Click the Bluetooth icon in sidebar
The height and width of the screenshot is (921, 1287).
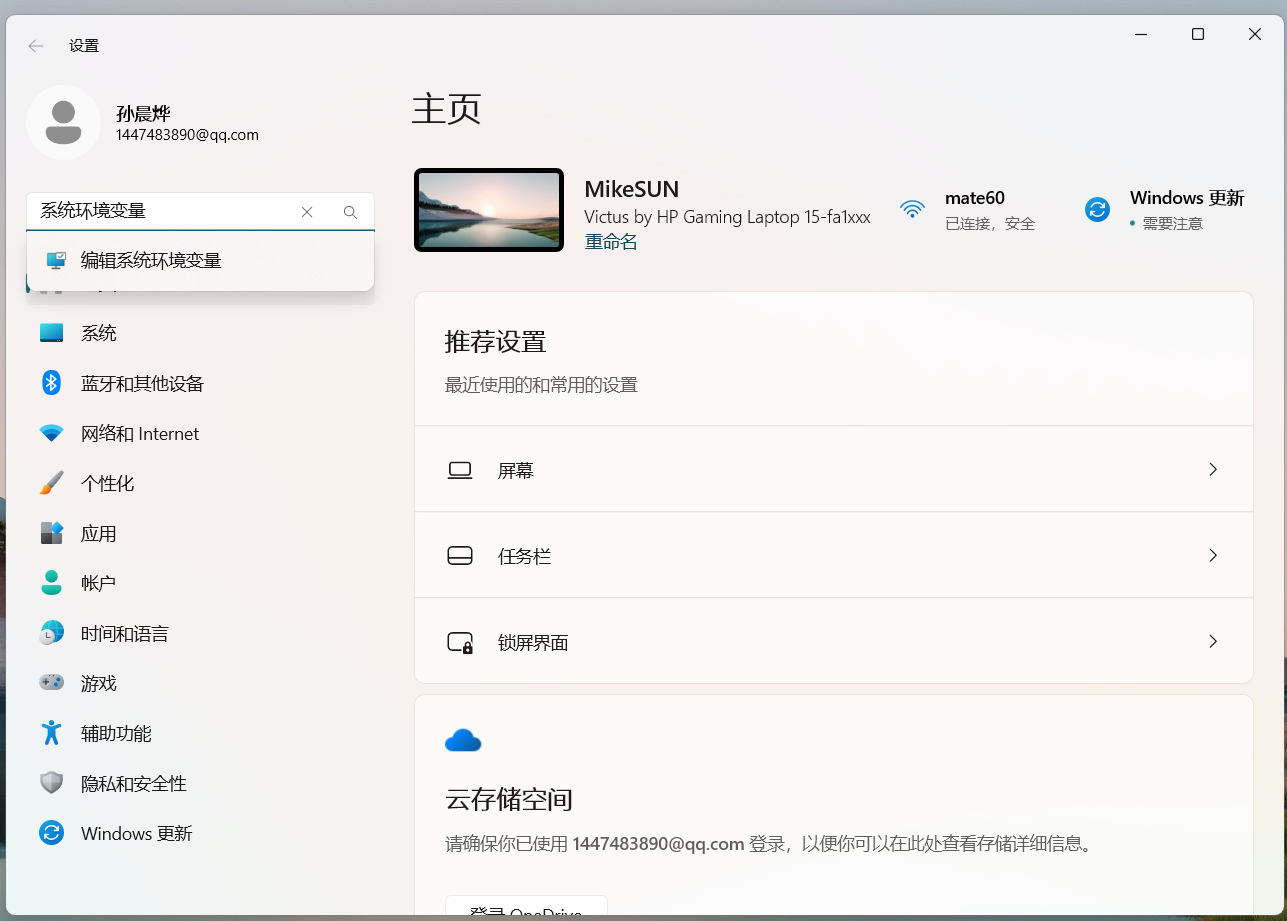(51, 383)
